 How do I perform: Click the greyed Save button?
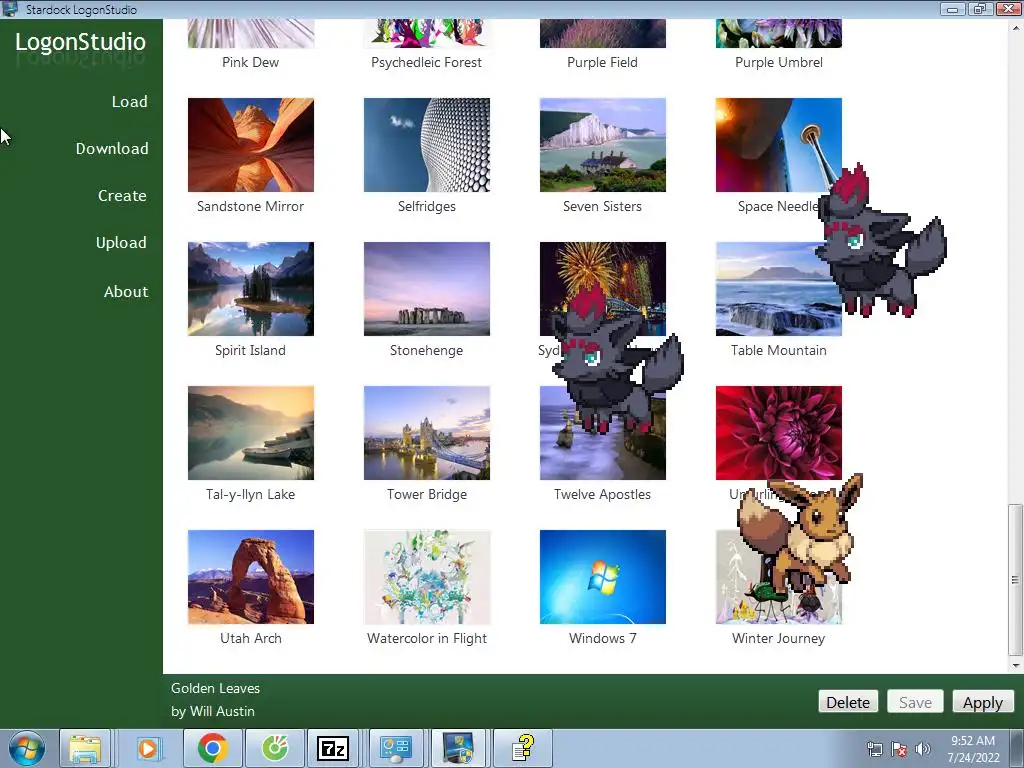click(x=915, y=702)
